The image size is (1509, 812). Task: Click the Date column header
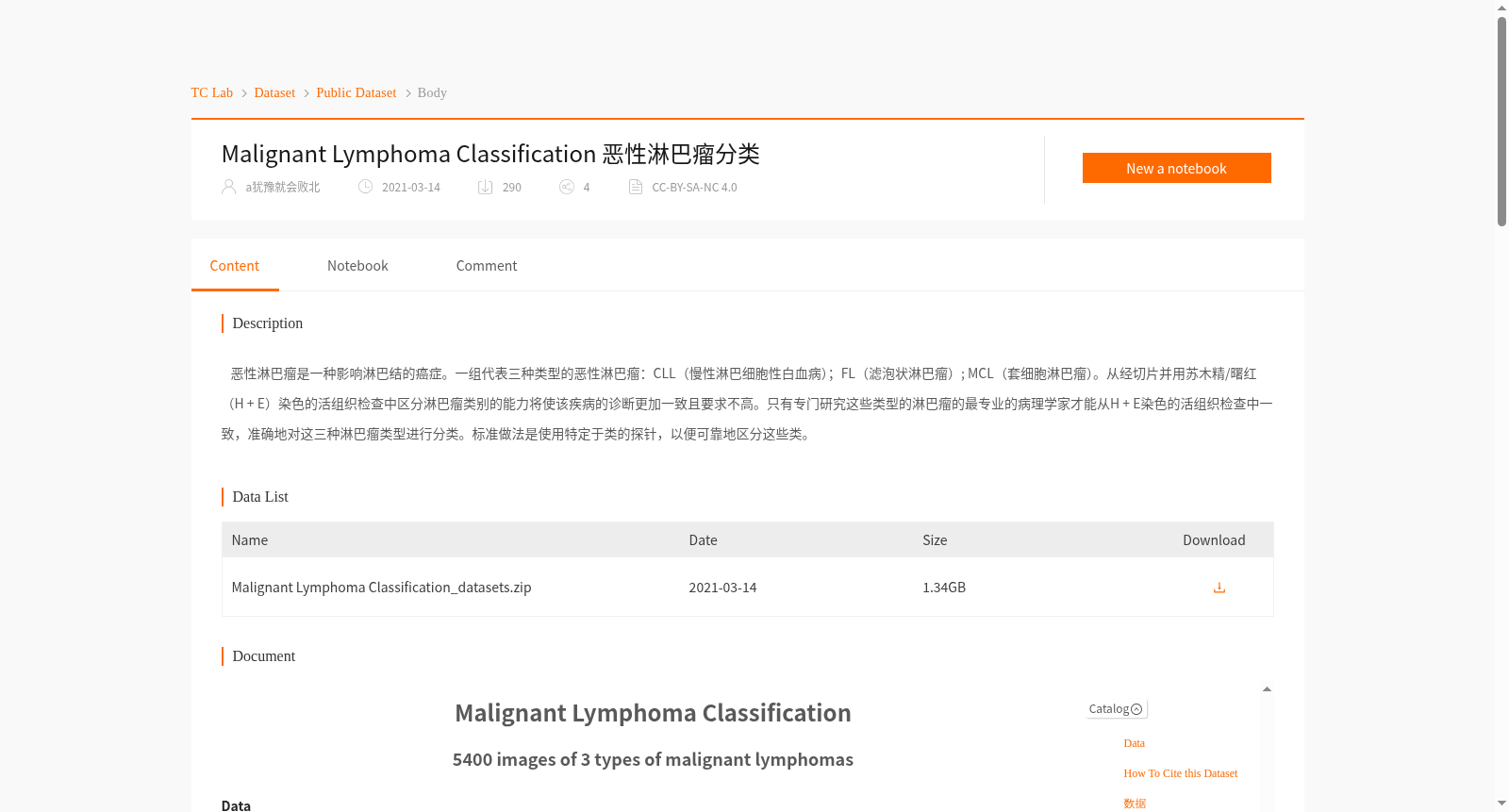point(703,540)
